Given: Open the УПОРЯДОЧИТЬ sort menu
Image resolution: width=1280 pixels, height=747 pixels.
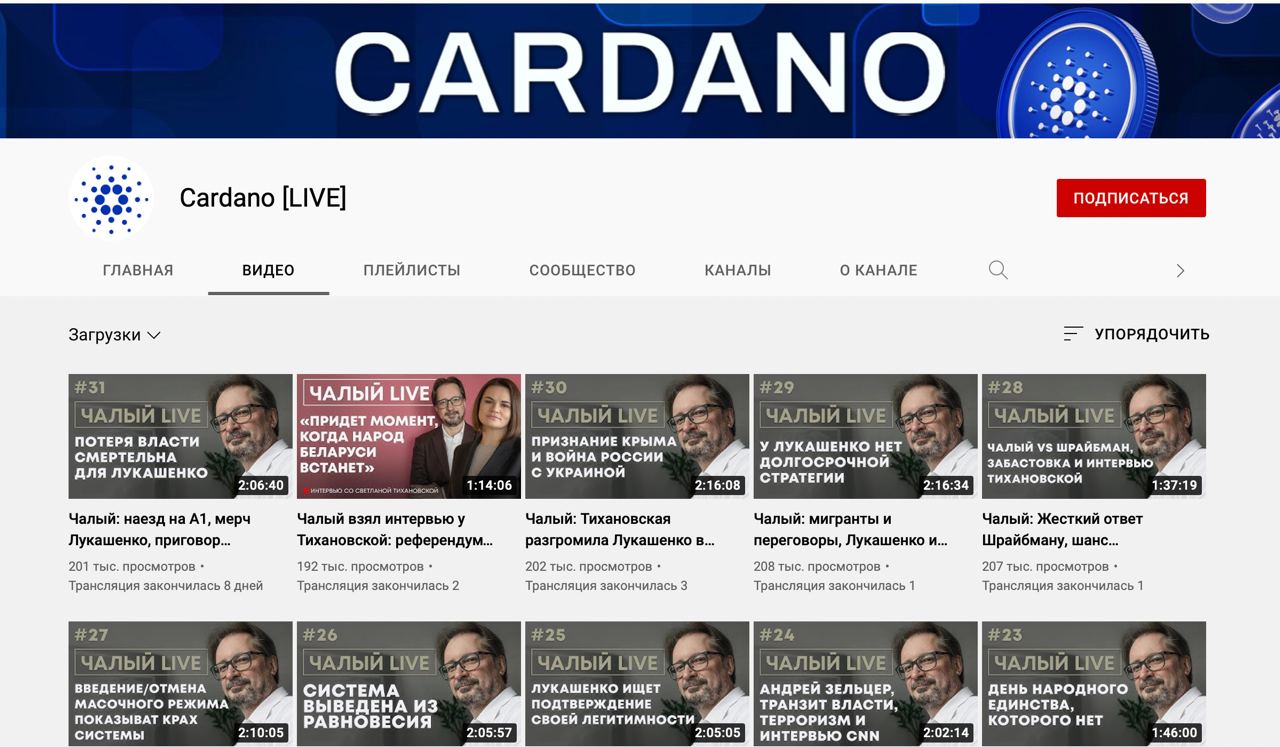Looking at the screenshot, I should pyautogui.click(x=1136, y=334).
